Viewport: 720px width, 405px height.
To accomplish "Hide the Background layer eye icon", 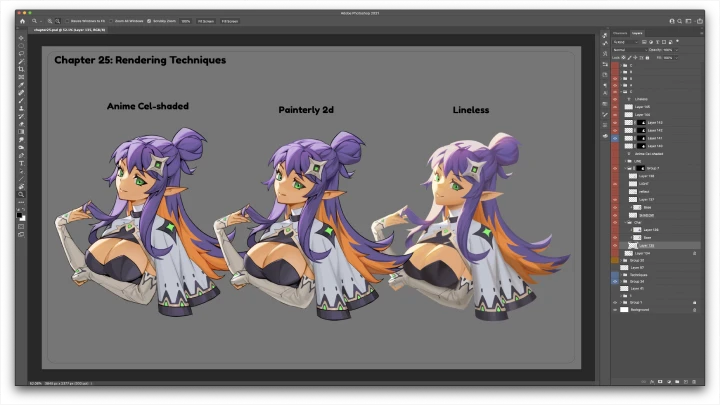I will (x=615, y=310).
